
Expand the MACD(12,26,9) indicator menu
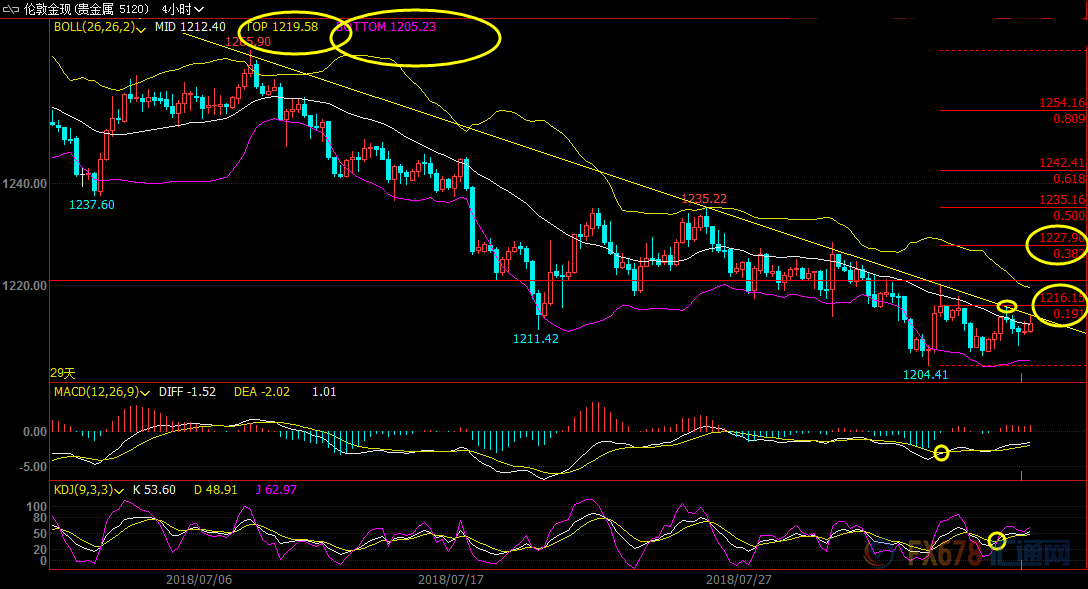[146, 392]
